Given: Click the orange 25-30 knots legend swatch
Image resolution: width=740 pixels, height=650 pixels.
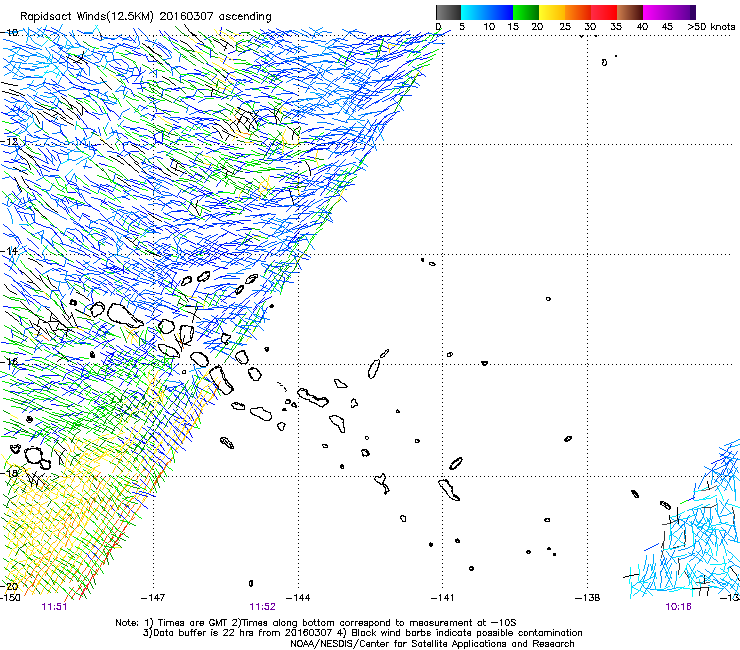Looking at the screenshot, I should [578, 12].
